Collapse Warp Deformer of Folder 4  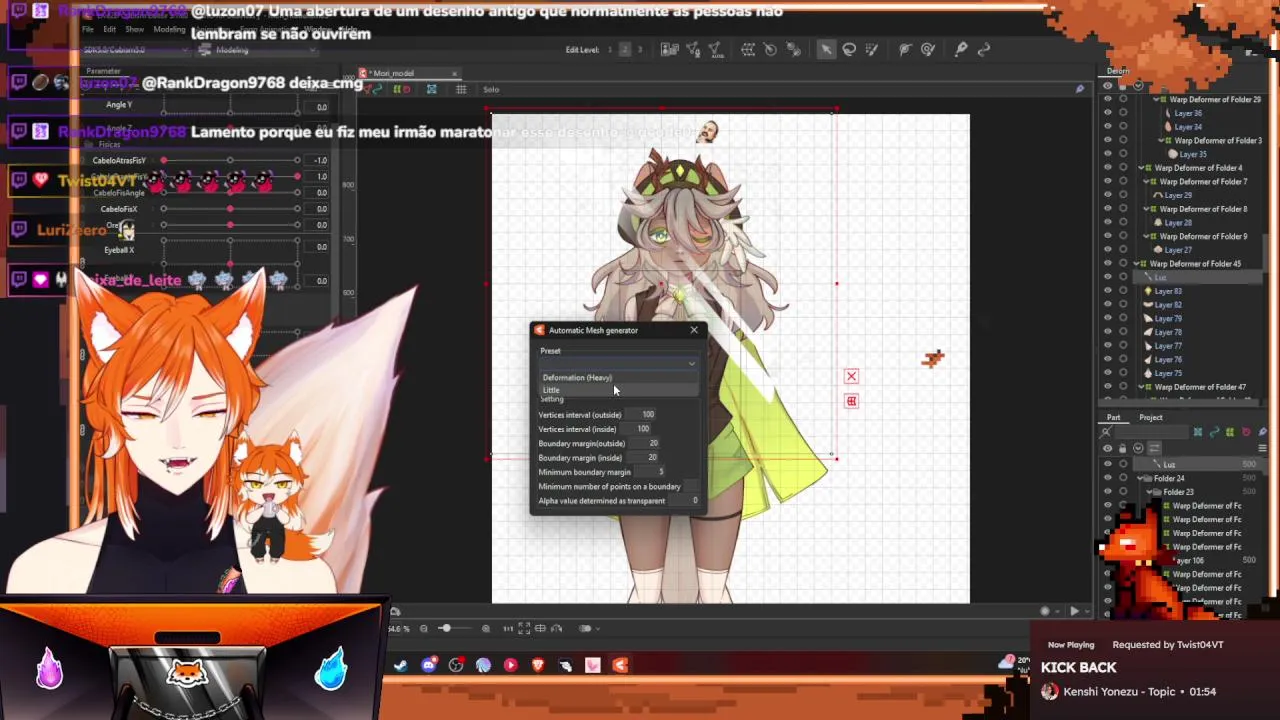click(x=1142, y=168)
